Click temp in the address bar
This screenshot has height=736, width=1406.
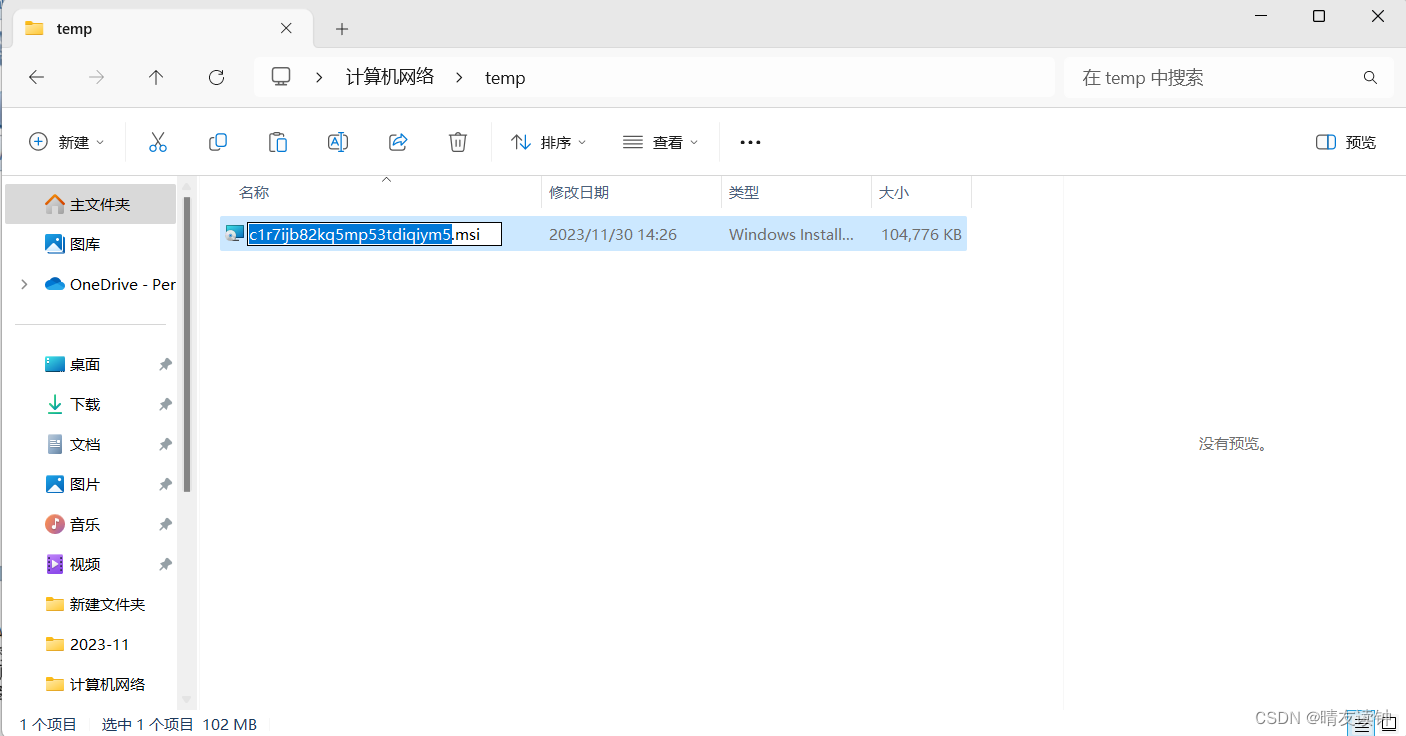[505, 77]
